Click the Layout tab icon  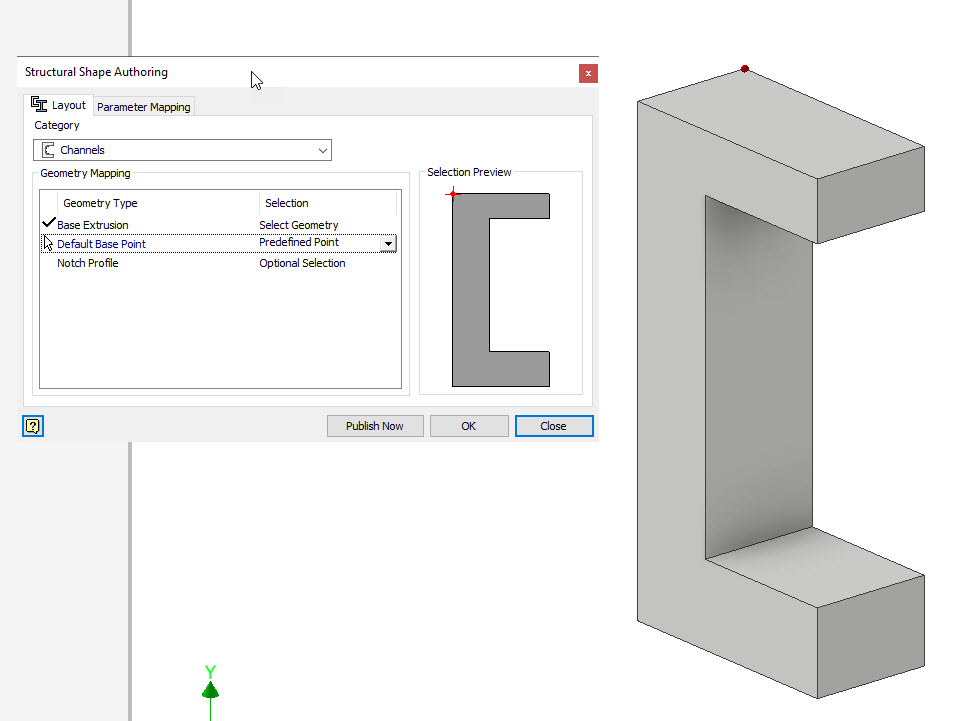click(39, 104)
